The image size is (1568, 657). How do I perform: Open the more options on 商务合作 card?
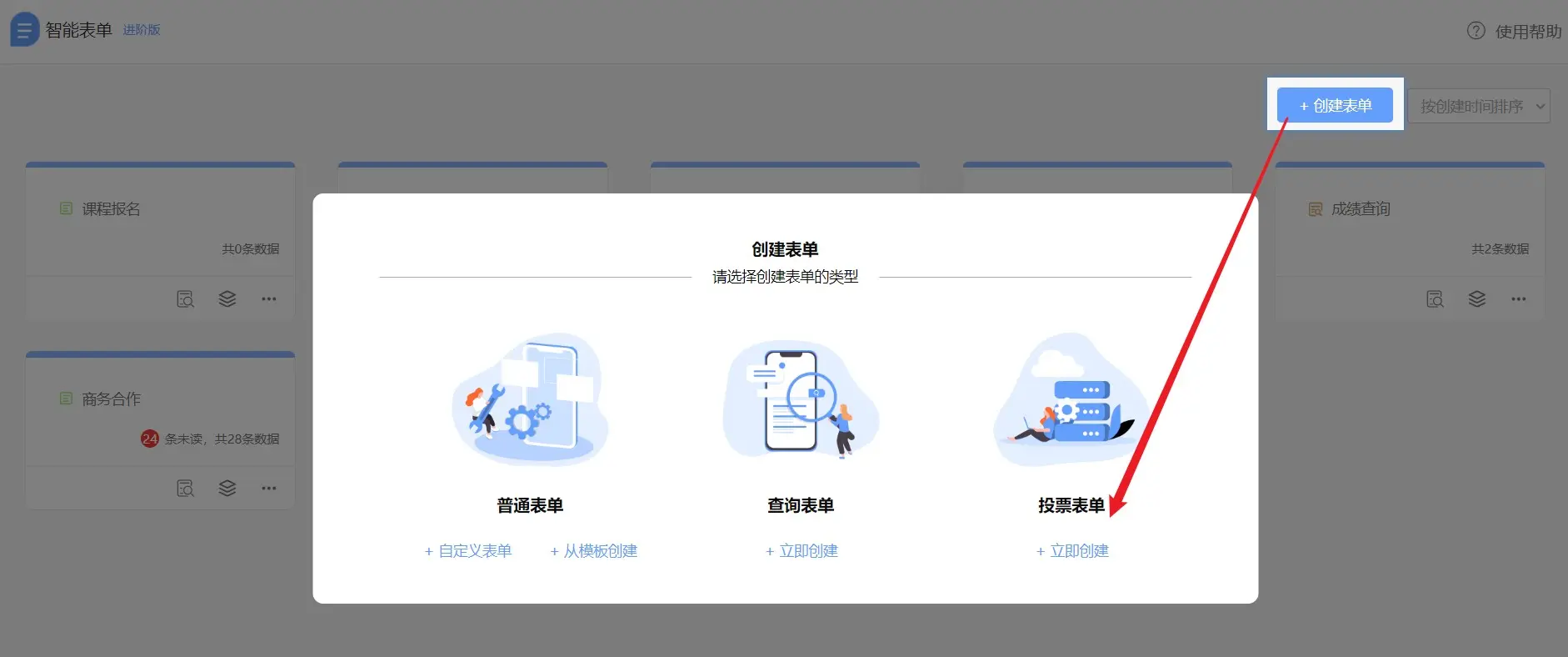268,489
